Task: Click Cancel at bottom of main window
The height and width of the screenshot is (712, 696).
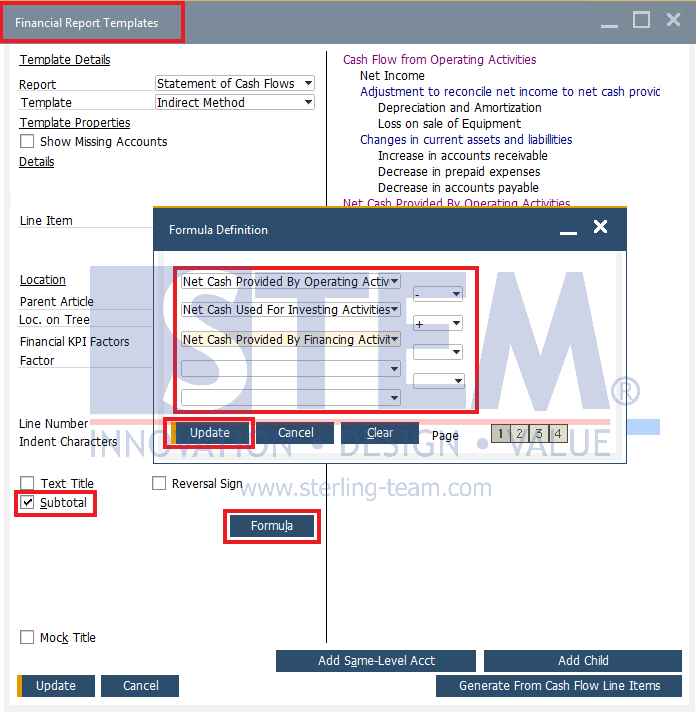Action: [x=140, y=686]
